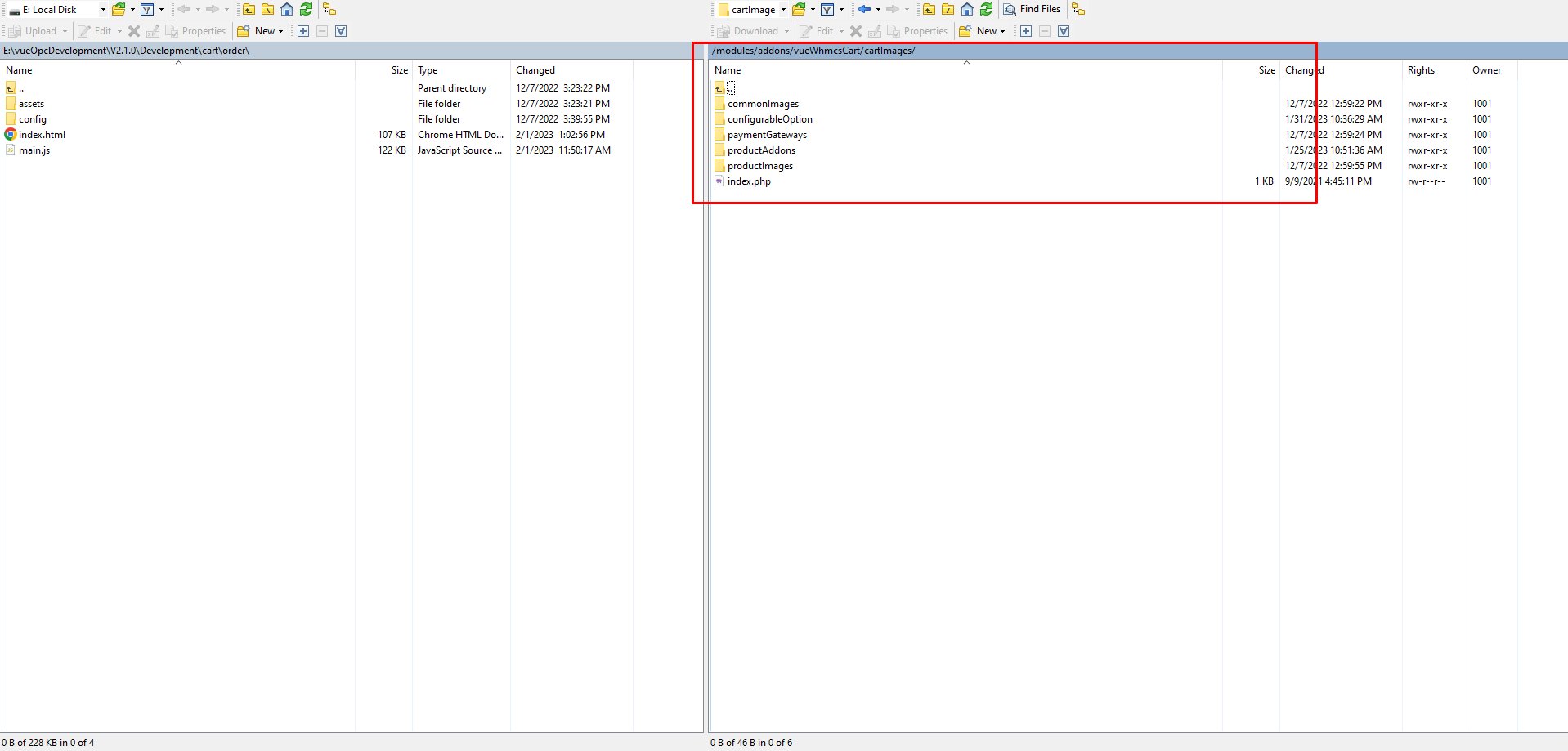Select the index.html file in local panel
Viewport: 1568px width, 751px height.
[x=43, y=135]
